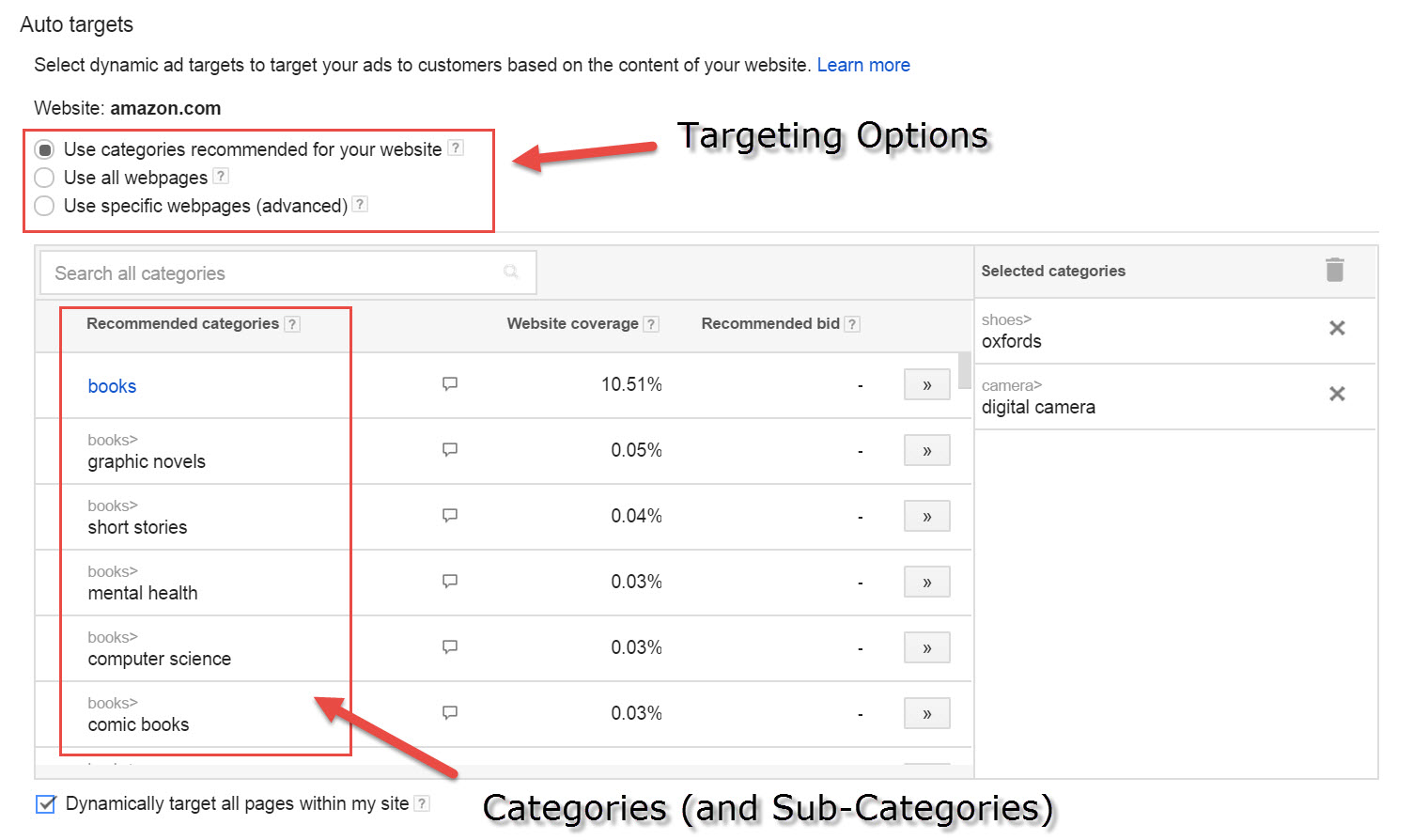Click help icon beside Recommended bid
This screenshot has width=1413, height=840.
(852, 324)
